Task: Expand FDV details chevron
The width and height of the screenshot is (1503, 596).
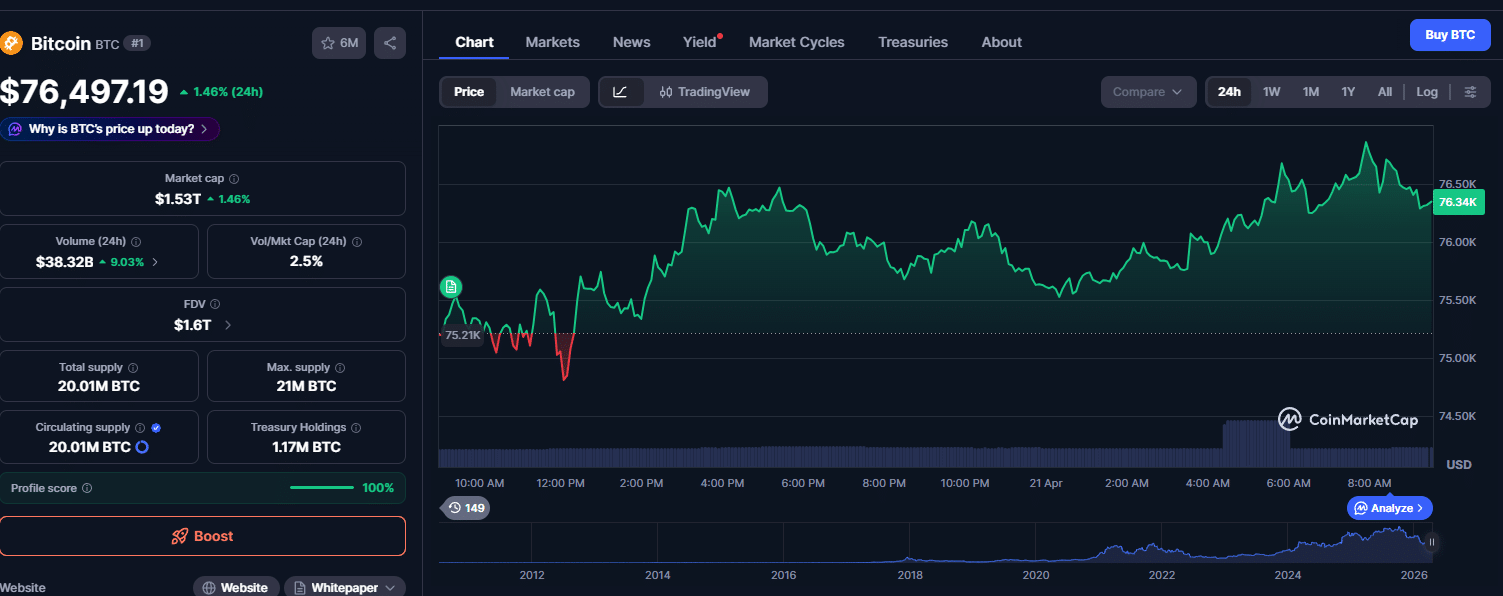Action: [228, 325]
